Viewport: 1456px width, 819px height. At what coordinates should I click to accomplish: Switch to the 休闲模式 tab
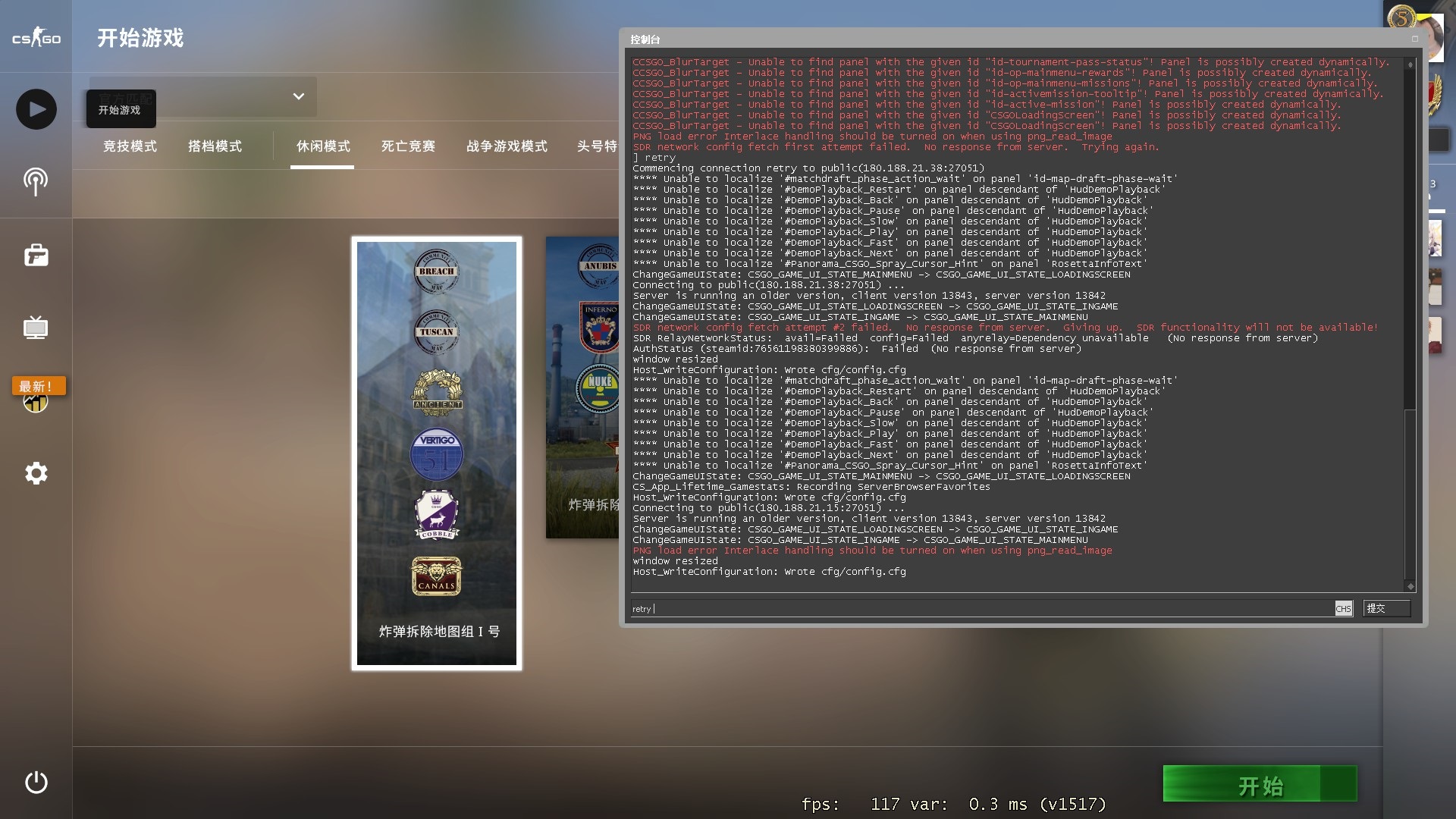tap(323, 146)
